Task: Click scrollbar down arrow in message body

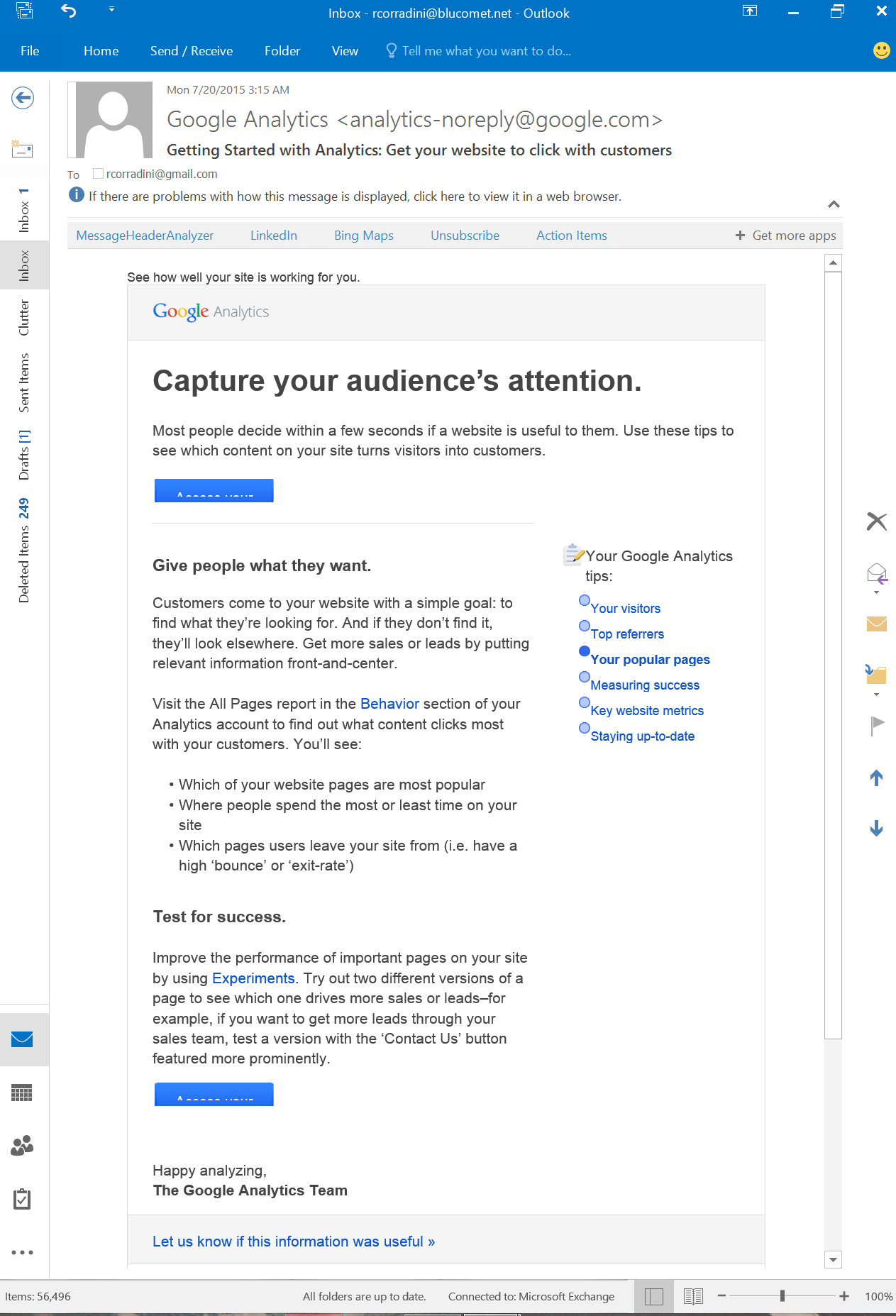Action: [834, 1260]
